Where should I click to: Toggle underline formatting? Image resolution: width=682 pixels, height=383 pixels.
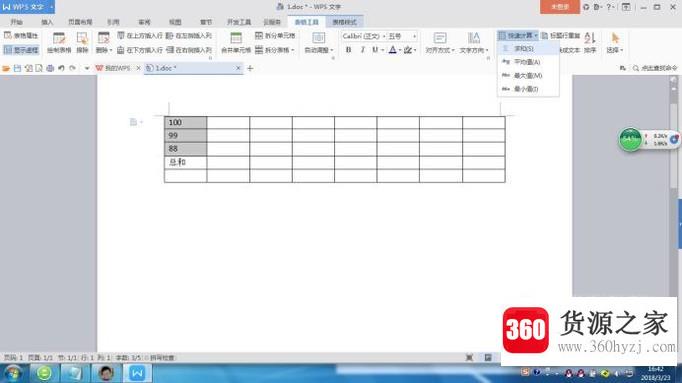pos(375,50)
